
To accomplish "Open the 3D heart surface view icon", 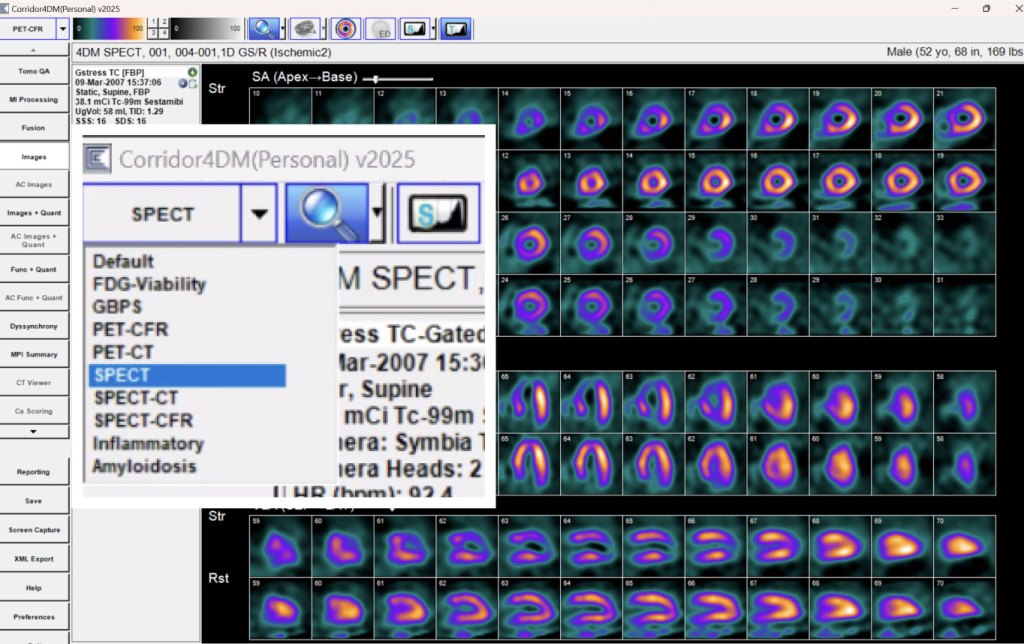I will (x=307, y=28).
